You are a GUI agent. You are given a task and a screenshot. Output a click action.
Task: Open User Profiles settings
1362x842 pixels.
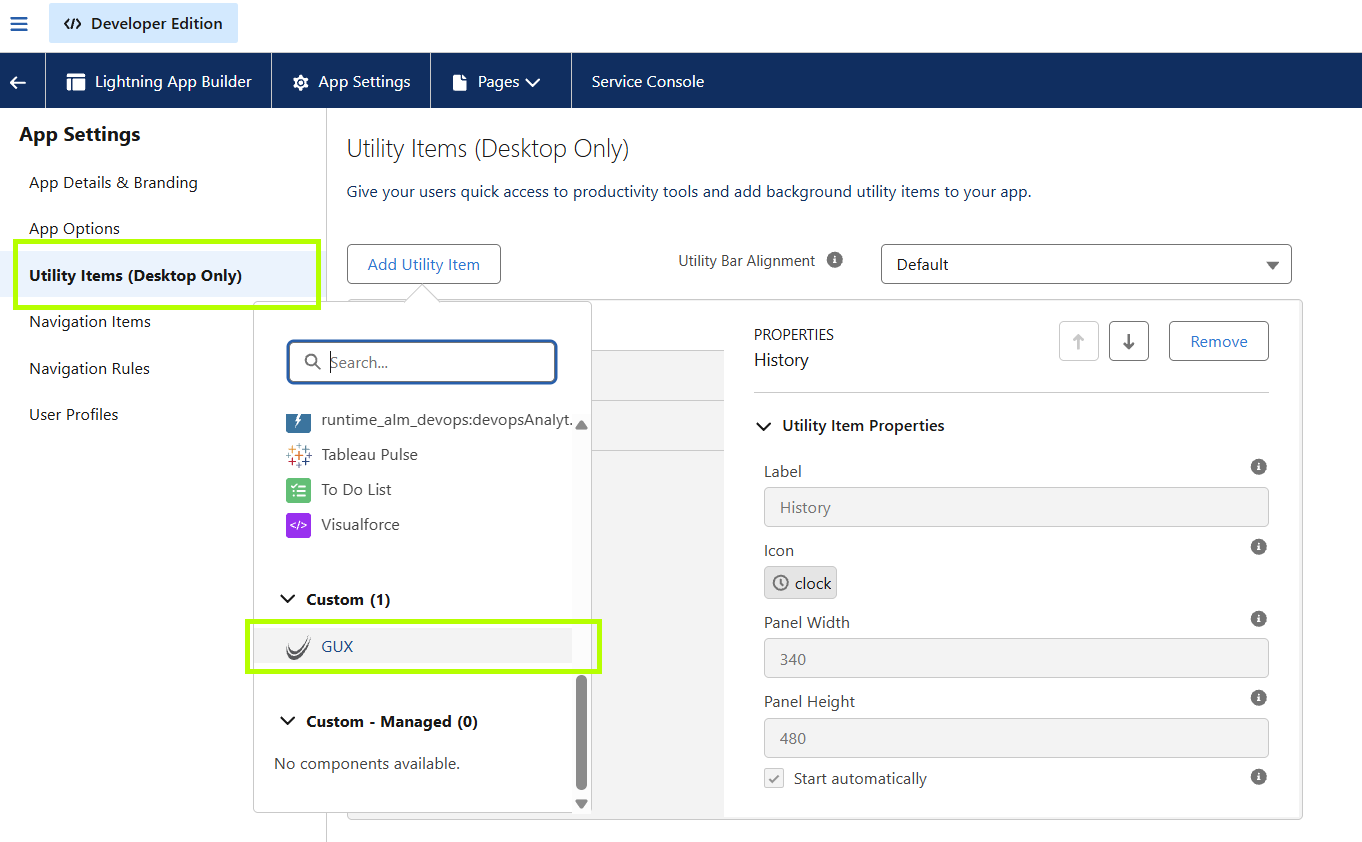coord(74,415)
